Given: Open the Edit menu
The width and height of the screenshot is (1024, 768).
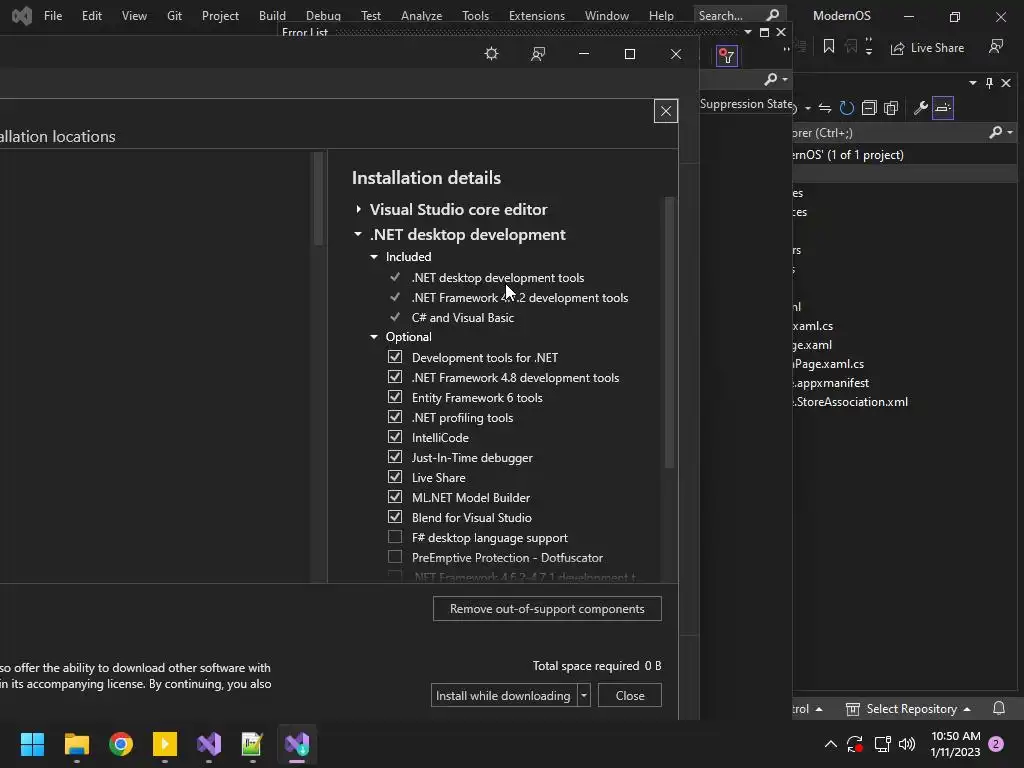Looking at the screenshot, I should [x=91, y=16].
